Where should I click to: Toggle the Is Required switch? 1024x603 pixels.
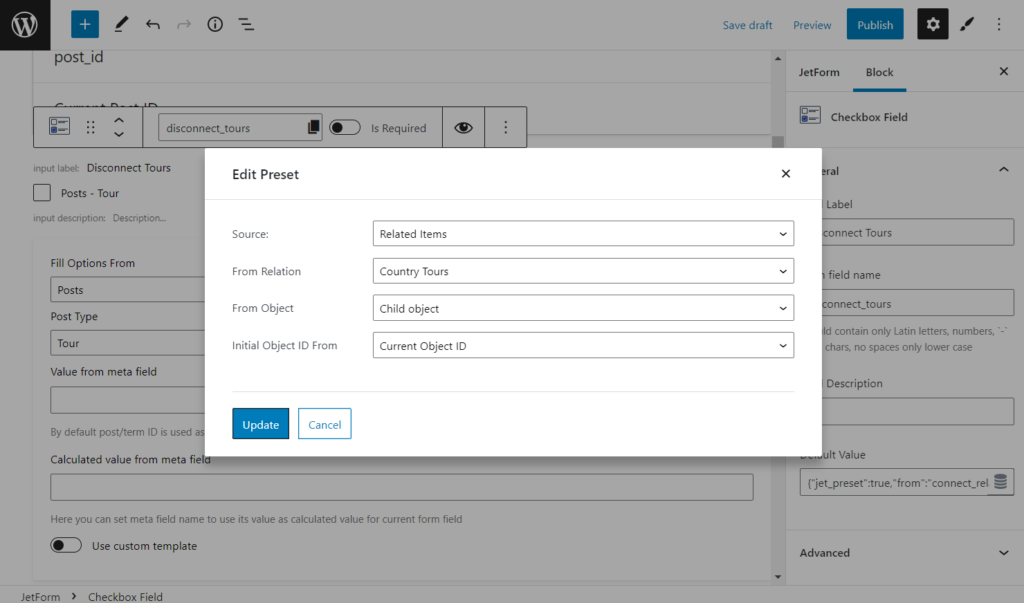pyautogui.click(x=345, y=127)
